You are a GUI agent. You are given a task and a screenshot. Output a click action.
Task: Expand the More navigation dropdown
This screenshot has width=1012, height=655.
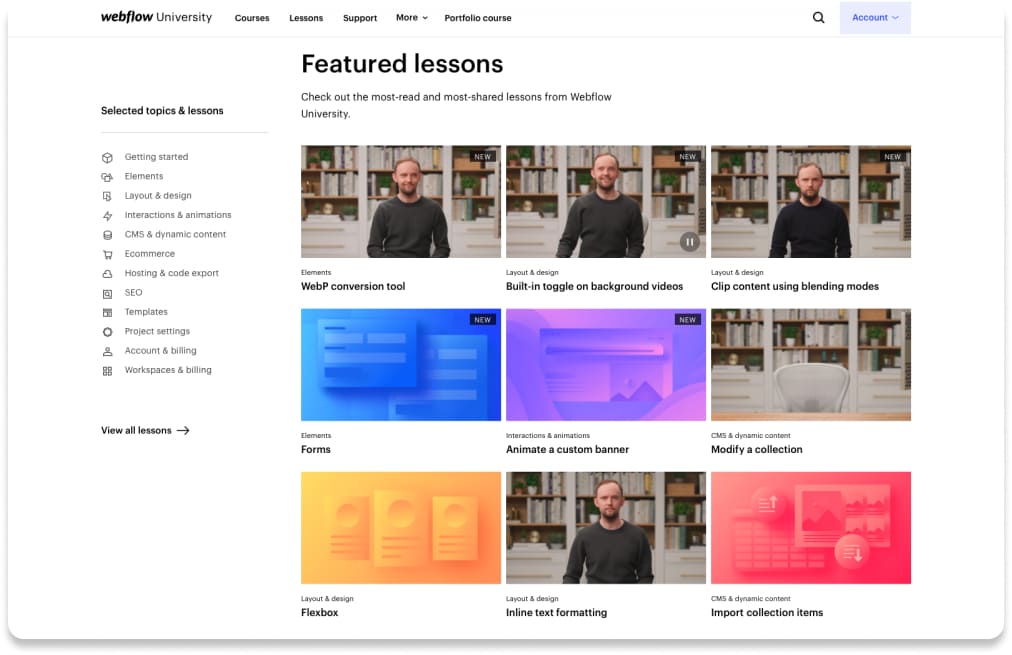point(411,17)
